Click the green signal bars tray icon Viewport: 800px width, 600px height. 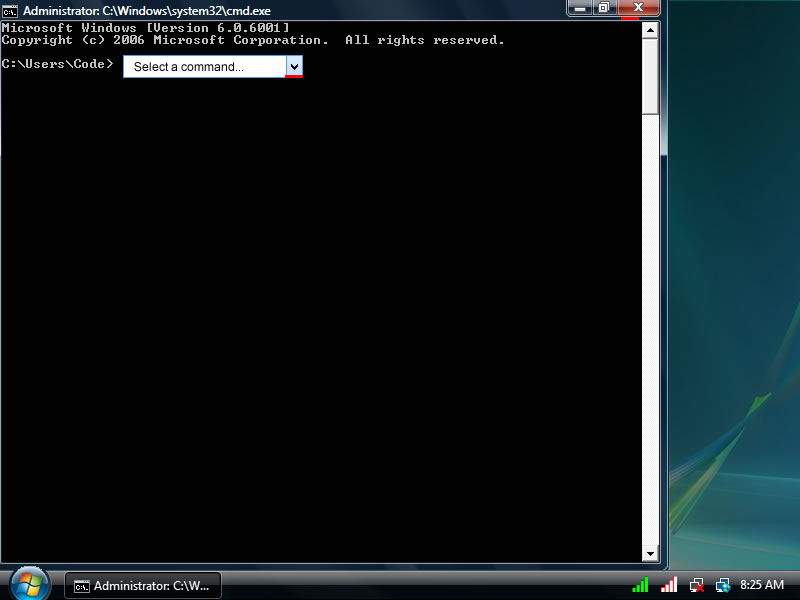coord(640,585)
